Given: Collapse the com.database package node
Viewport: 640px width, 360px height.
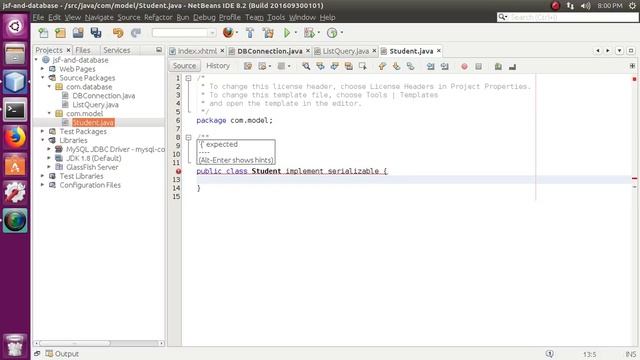Looking at the screenshot, I should click(49, 87).
